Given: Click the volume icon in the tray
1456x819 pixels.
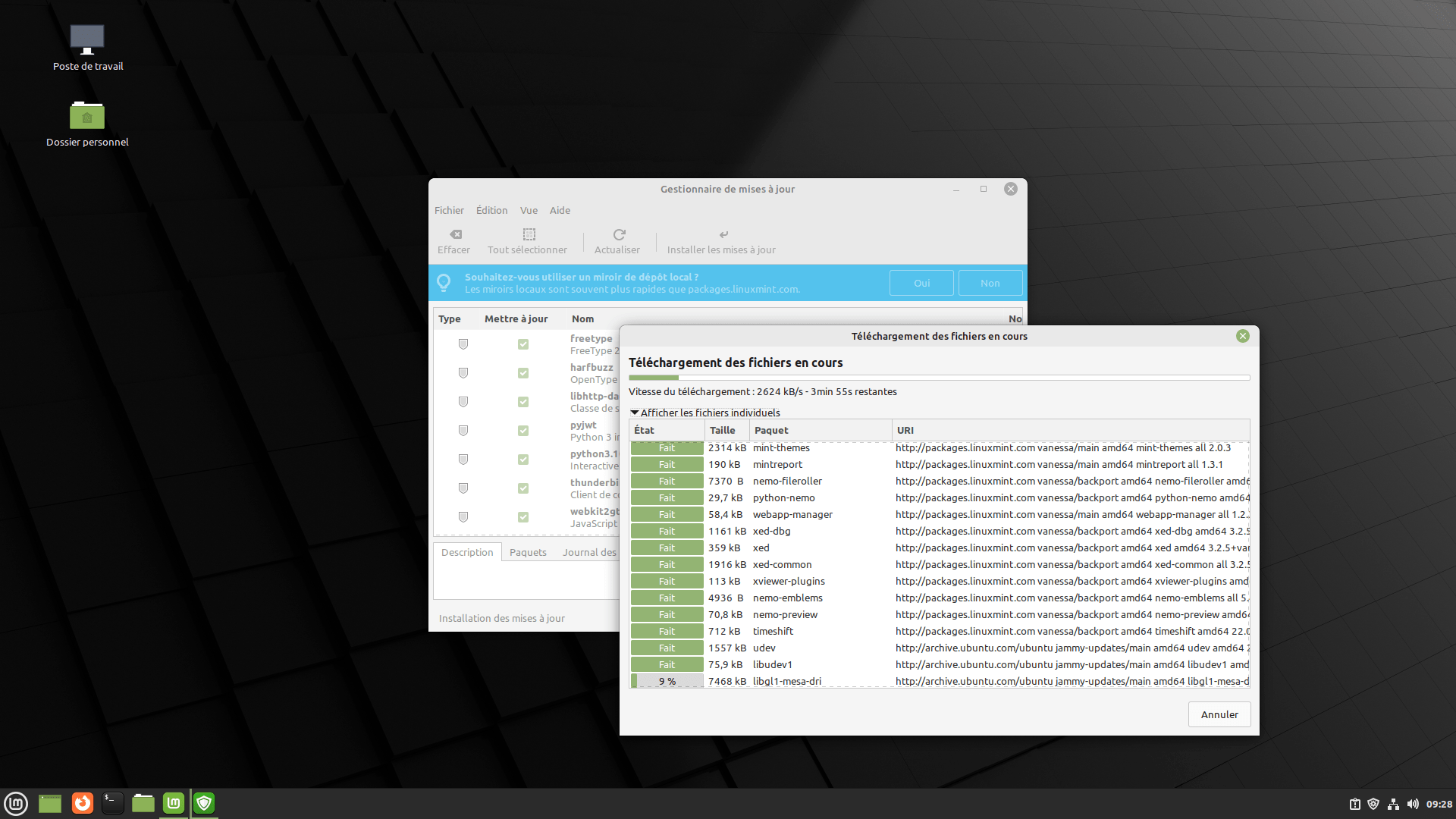Looking at the screenshot, I should [1414, 805].
